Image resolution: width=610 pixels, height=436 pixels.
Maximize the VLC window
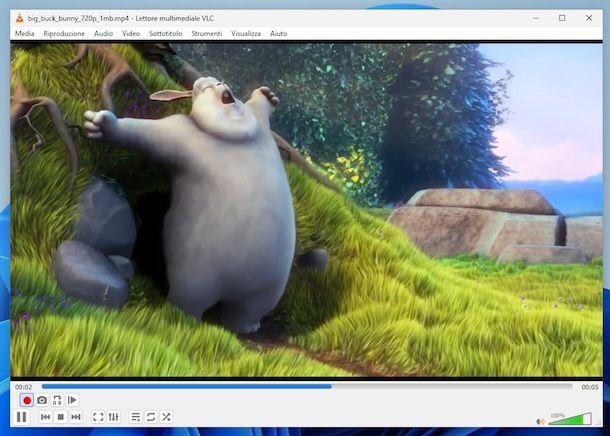click(x=562, y=18)
